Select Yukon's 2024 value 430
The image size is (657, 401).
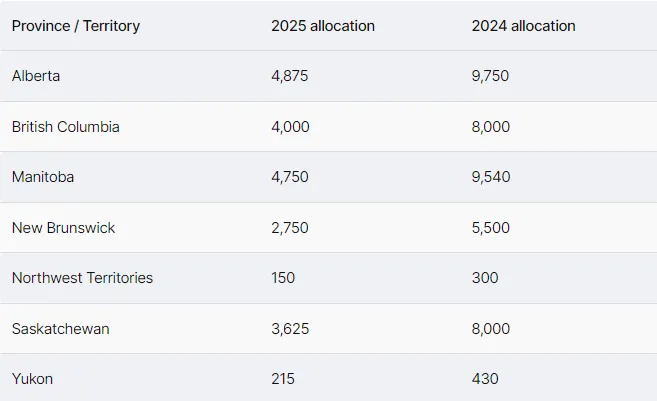point(485,379)
